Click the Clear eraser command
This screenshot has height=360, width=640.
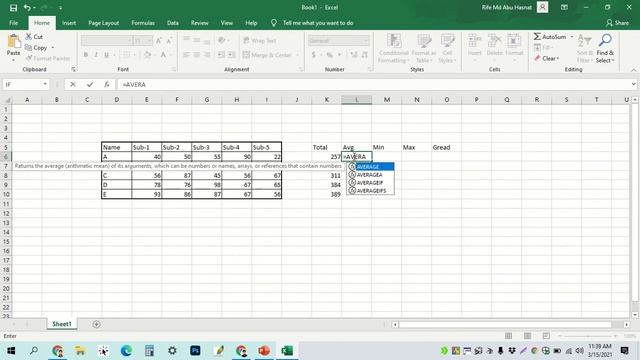545,58
